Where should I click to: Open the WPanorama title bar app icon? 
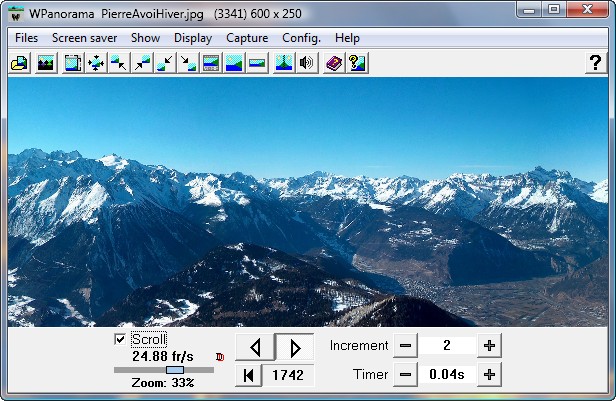pos(16,14)
